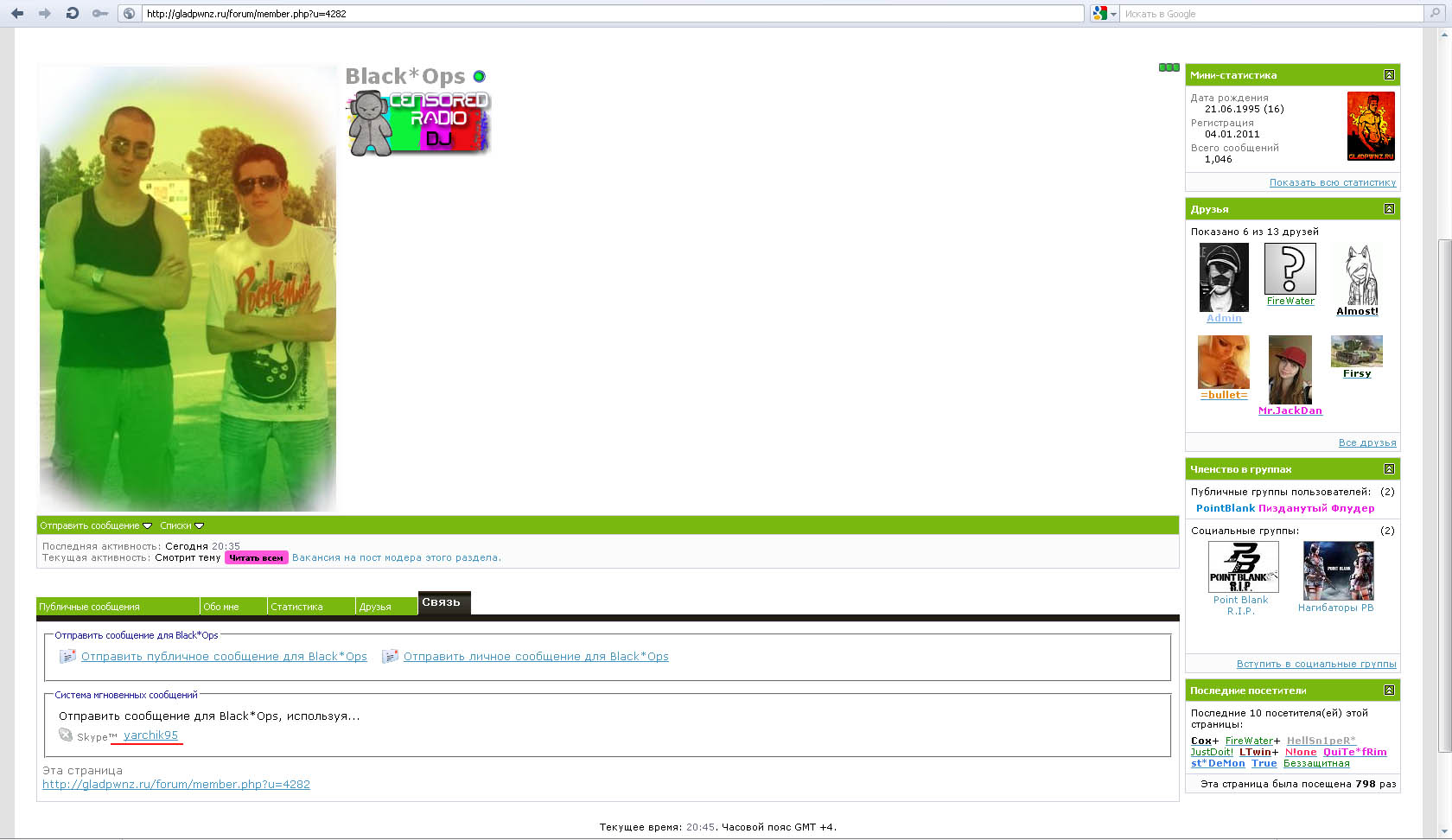Click the Almost! friend name

[1357, 311]
